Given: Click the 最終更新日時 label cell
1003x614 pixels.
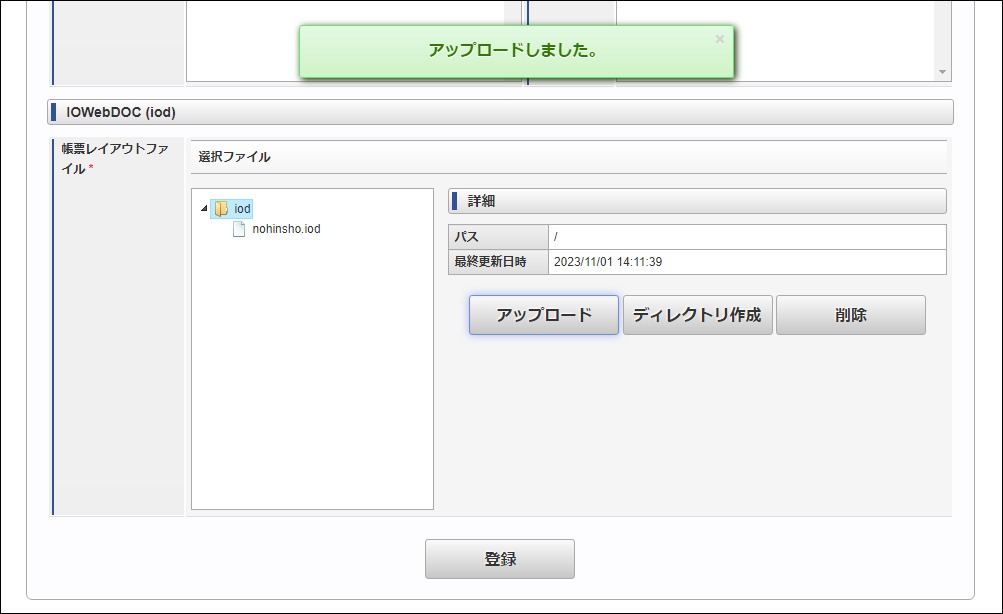Looking at the screenshot, I should (x=498, y=262).
